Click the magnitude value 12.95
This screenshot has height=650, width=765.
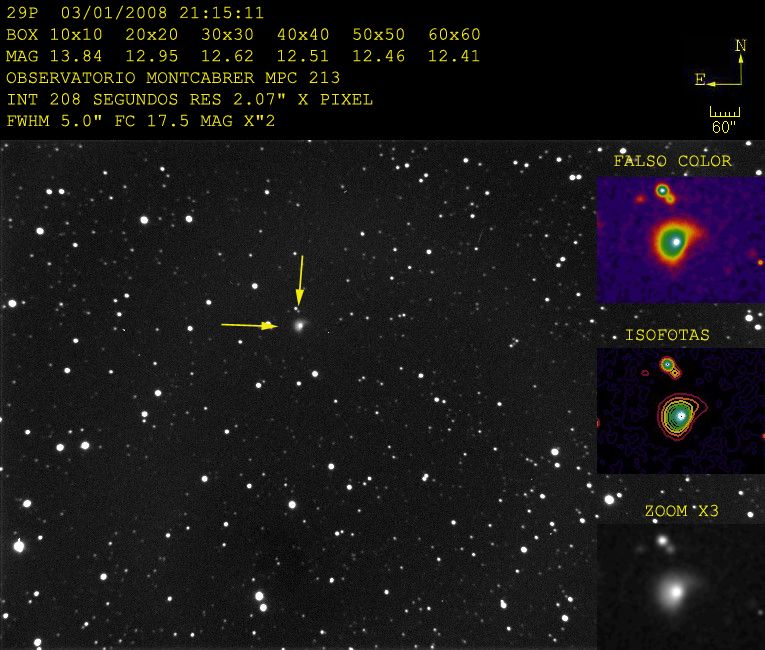pyautogui.click(x=152, y=56)
